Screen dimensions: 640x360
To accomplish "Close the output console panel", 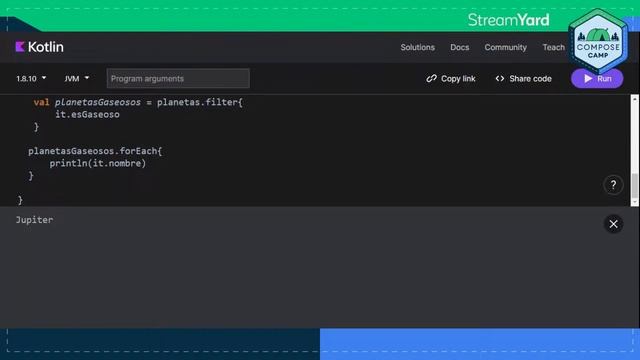I will coord(613,224).
